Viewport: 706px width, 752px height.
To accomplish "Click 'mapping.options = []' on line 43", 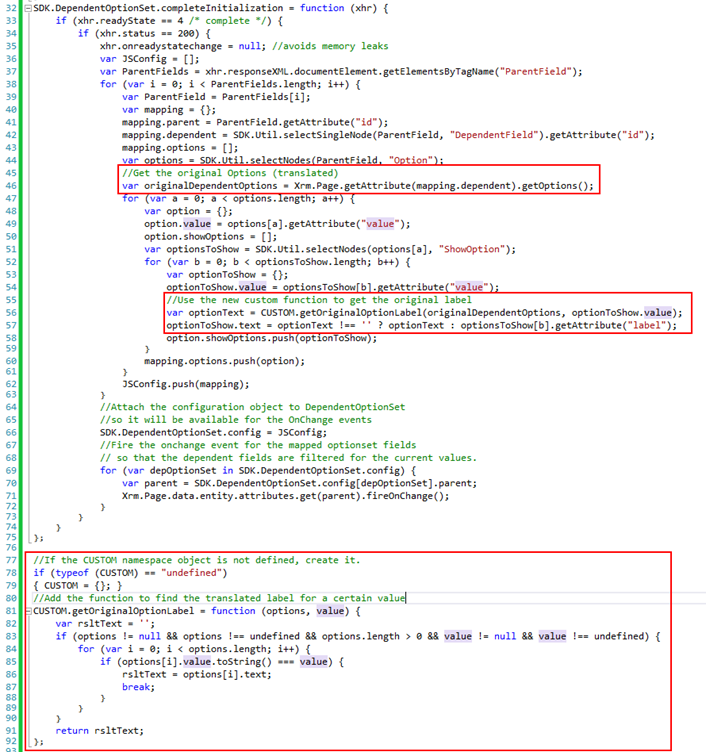I will (180, 148).
